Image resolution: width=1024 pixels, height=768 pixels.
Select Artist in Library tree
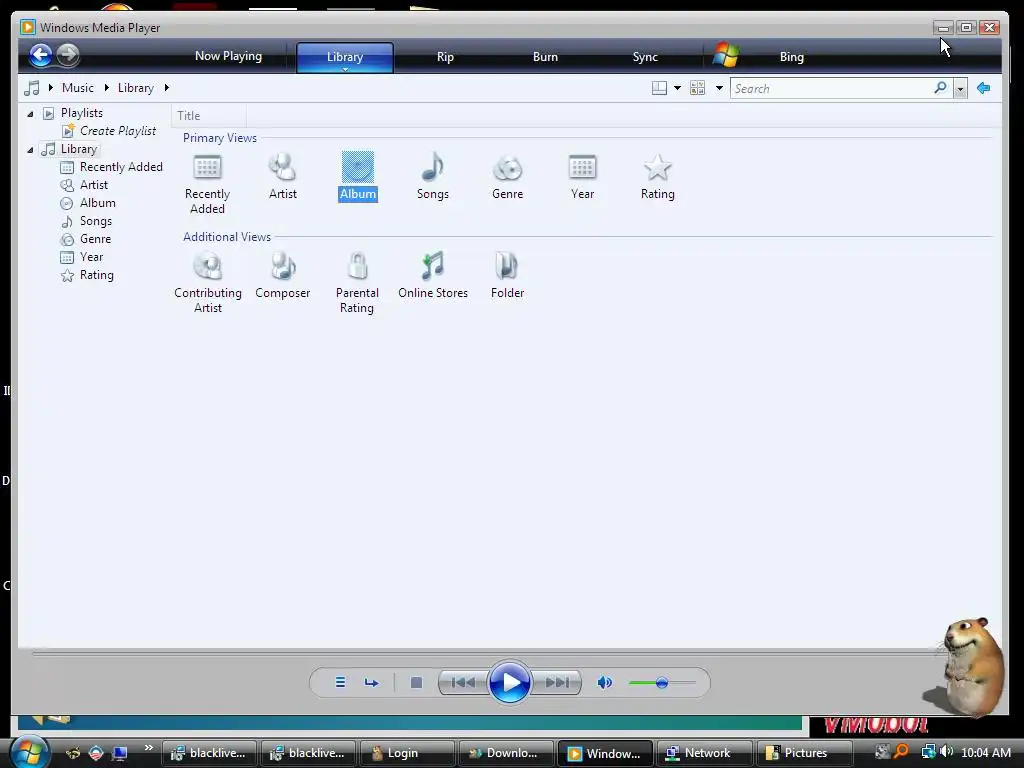[93, 185]
